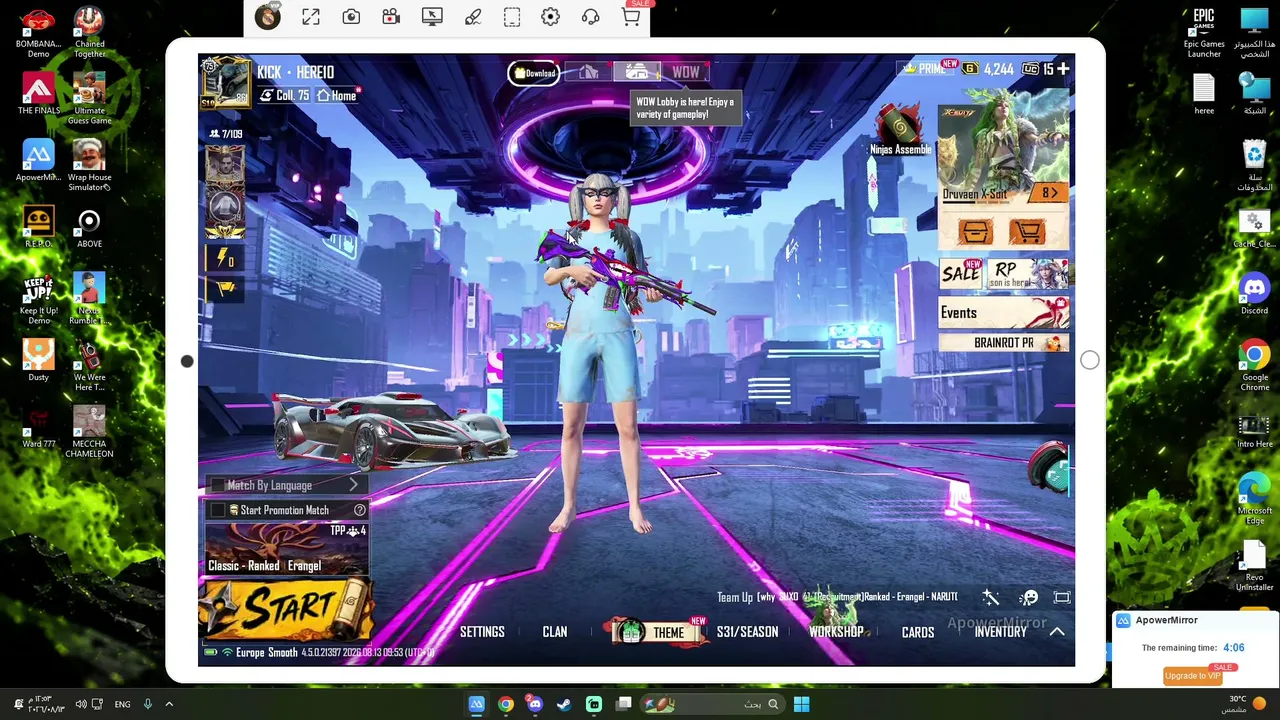Open the Discord desktop shortcut
Screen dimensions: 1280x720
(x=1254, y=293)
